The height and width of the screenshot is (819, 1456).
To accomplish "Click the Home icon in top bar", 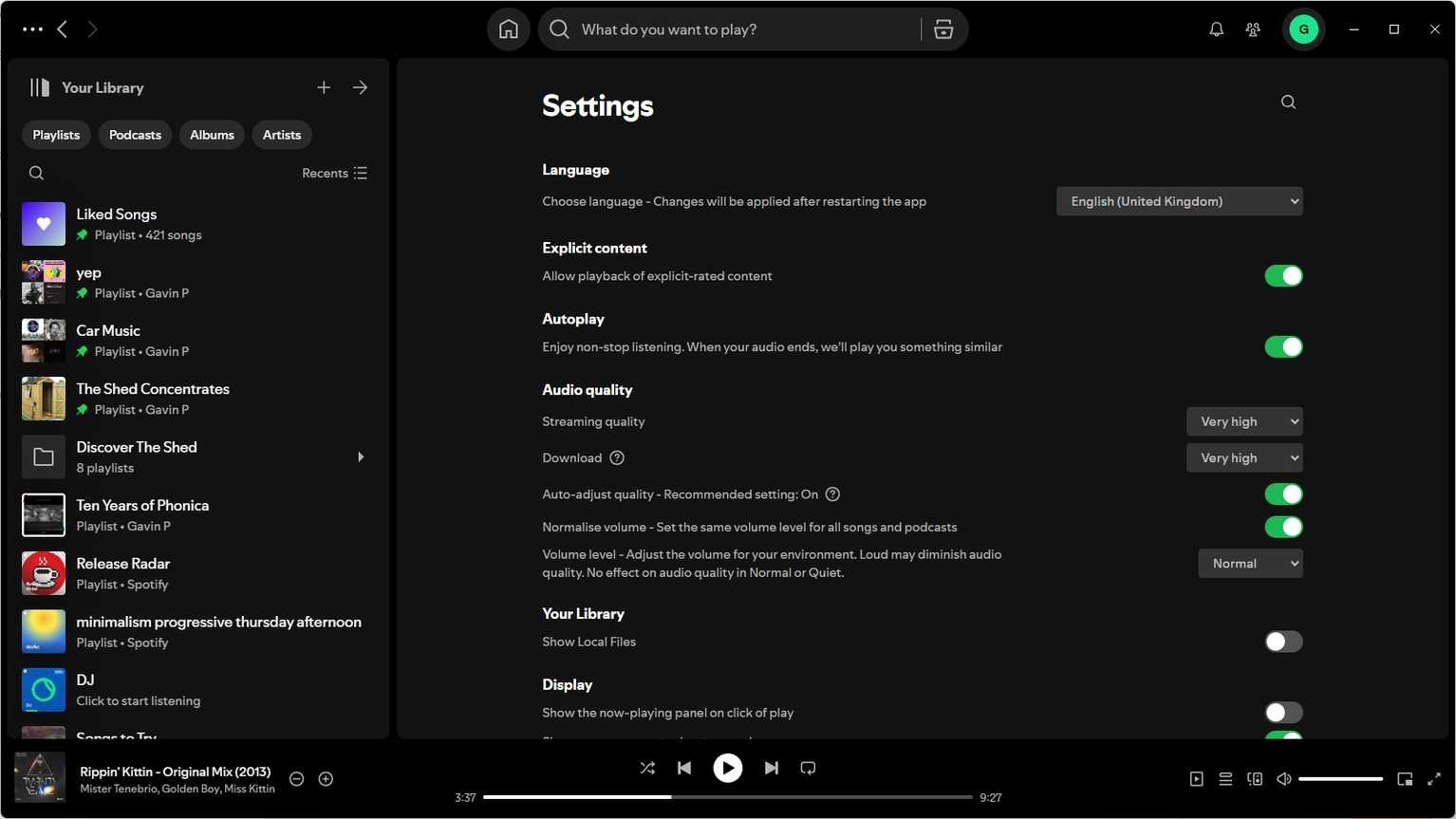I will click(509, 29).
